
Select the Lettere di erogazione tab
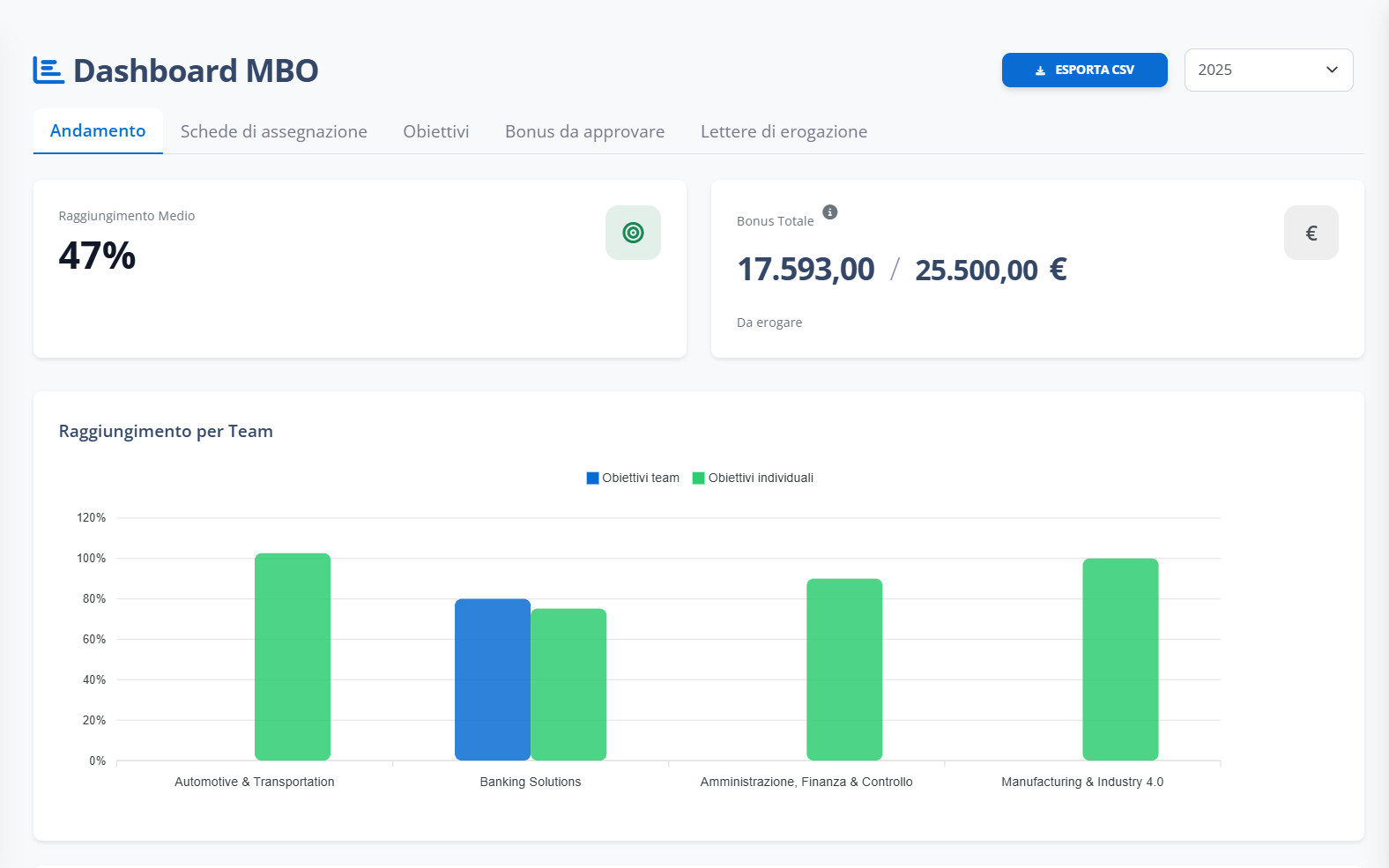coord(784,131)
